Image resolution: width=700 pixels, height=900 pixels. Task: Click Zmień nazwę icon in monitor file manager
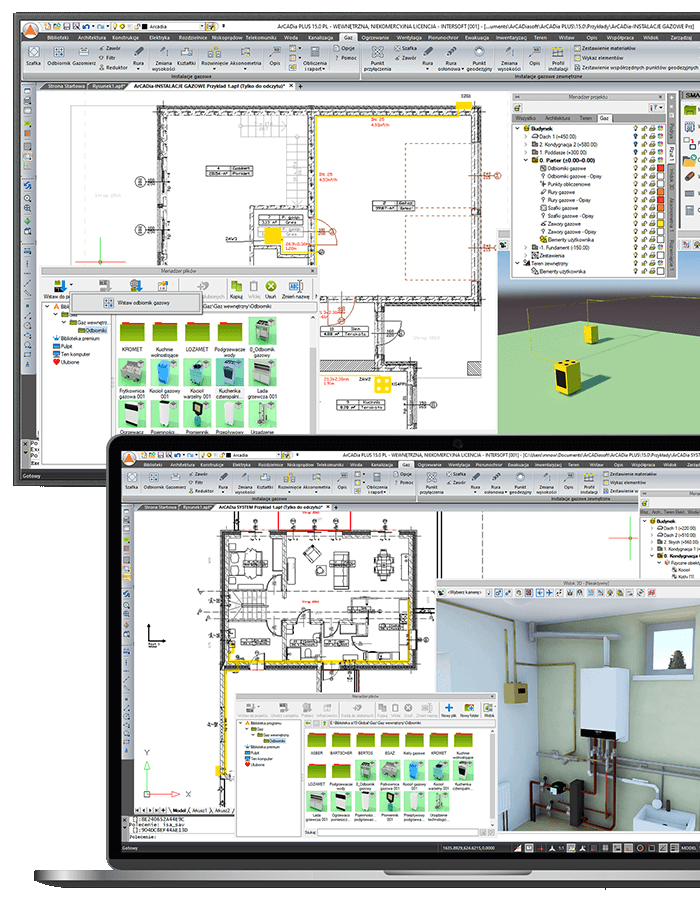pyautogui.click(x=295, y=290)
